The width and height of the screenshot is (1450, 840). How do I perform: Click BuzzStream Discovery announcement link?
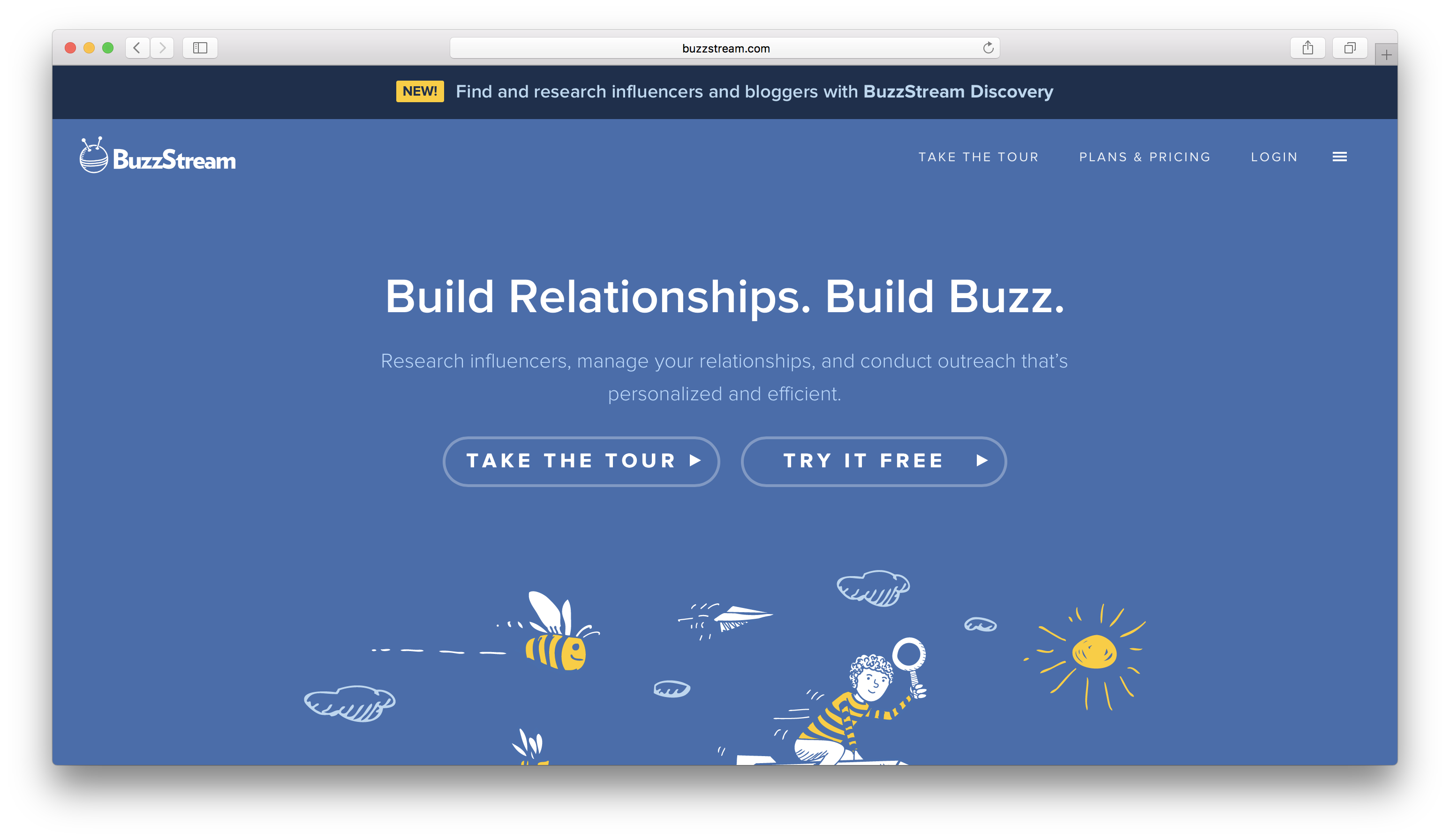tap(958, 92)
